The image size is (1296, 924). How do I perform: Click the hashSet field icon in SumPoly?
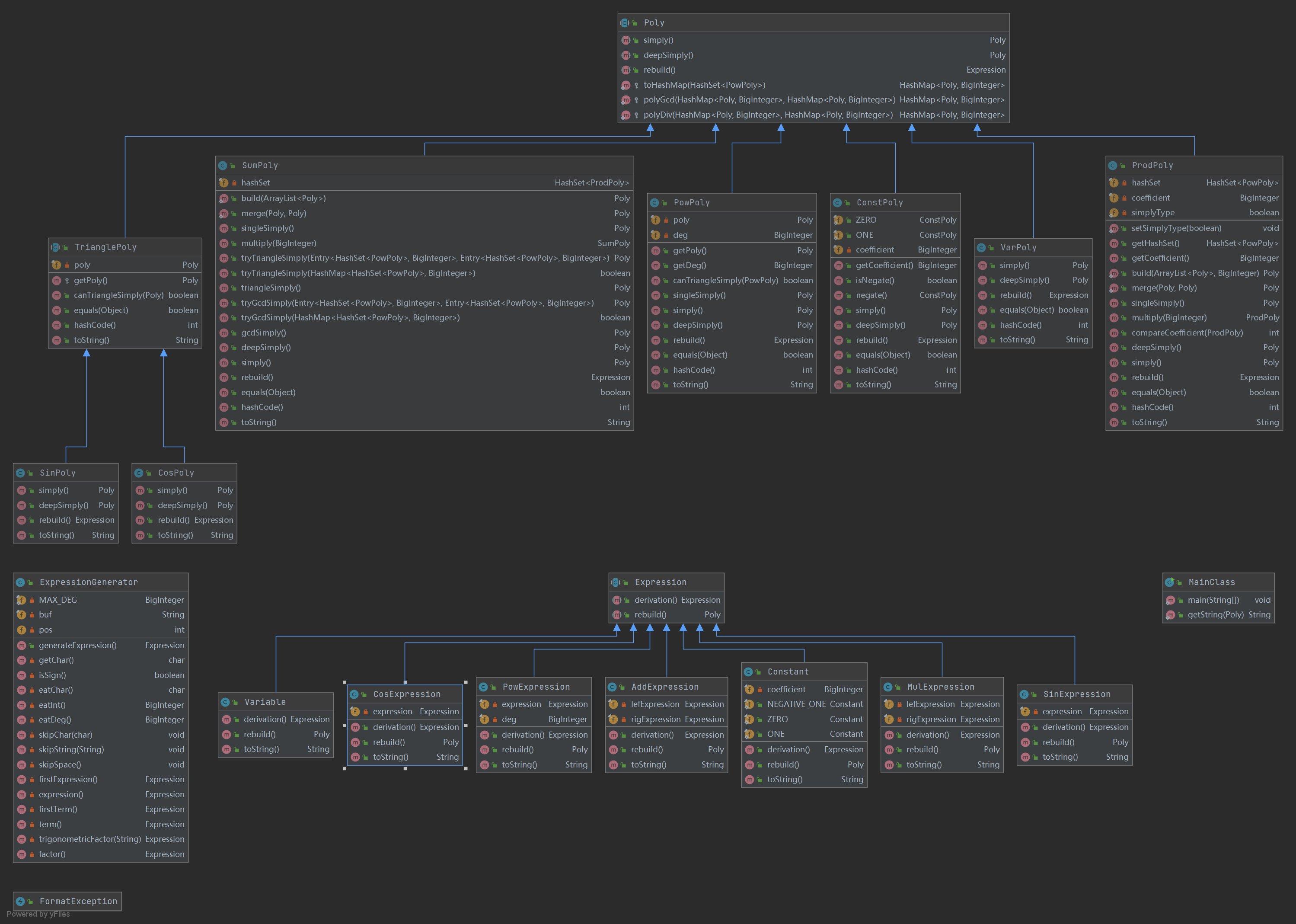click(223, 182)
